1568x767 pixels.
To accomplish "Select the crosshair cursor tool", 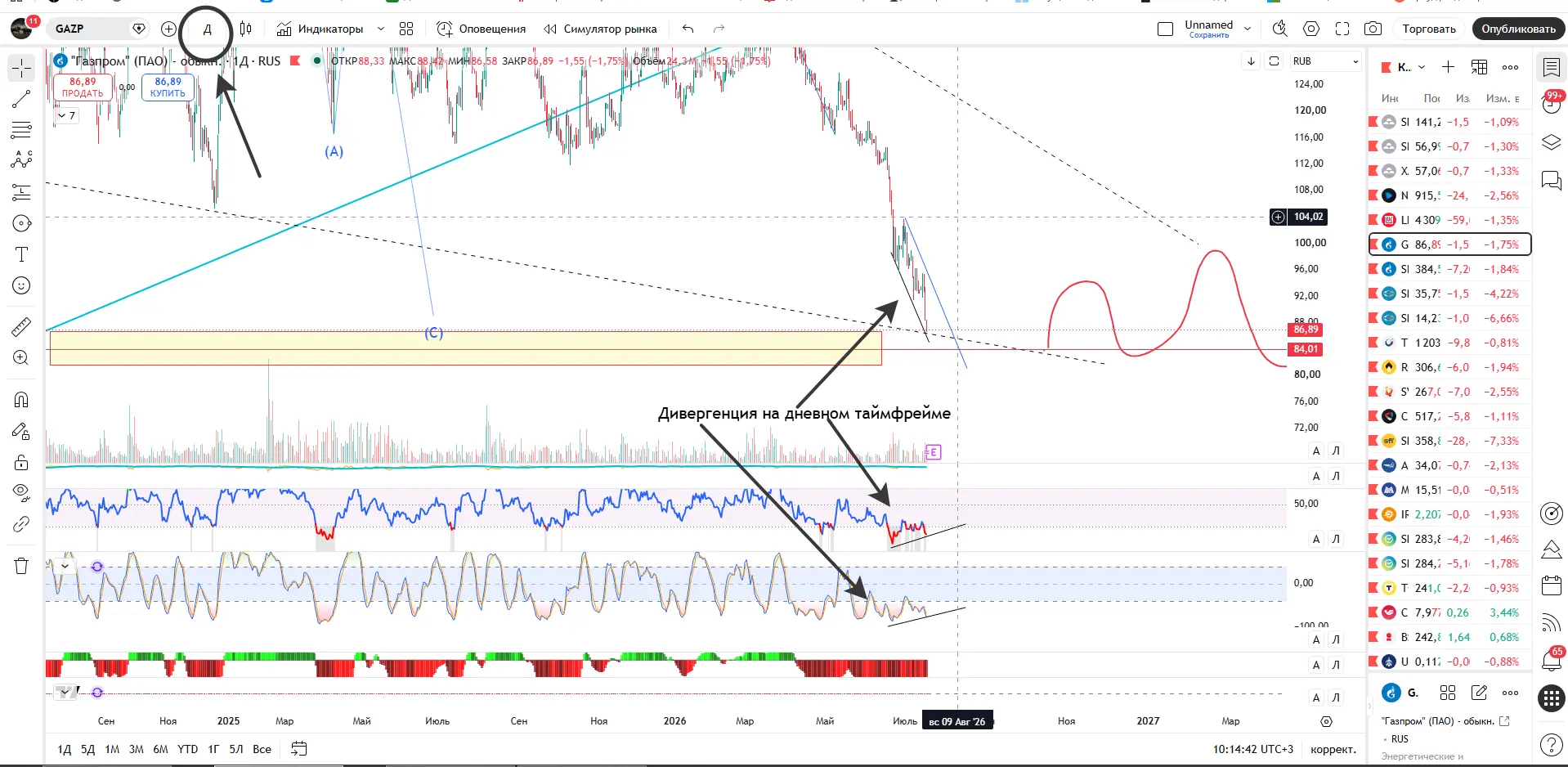I will [21, 68].
